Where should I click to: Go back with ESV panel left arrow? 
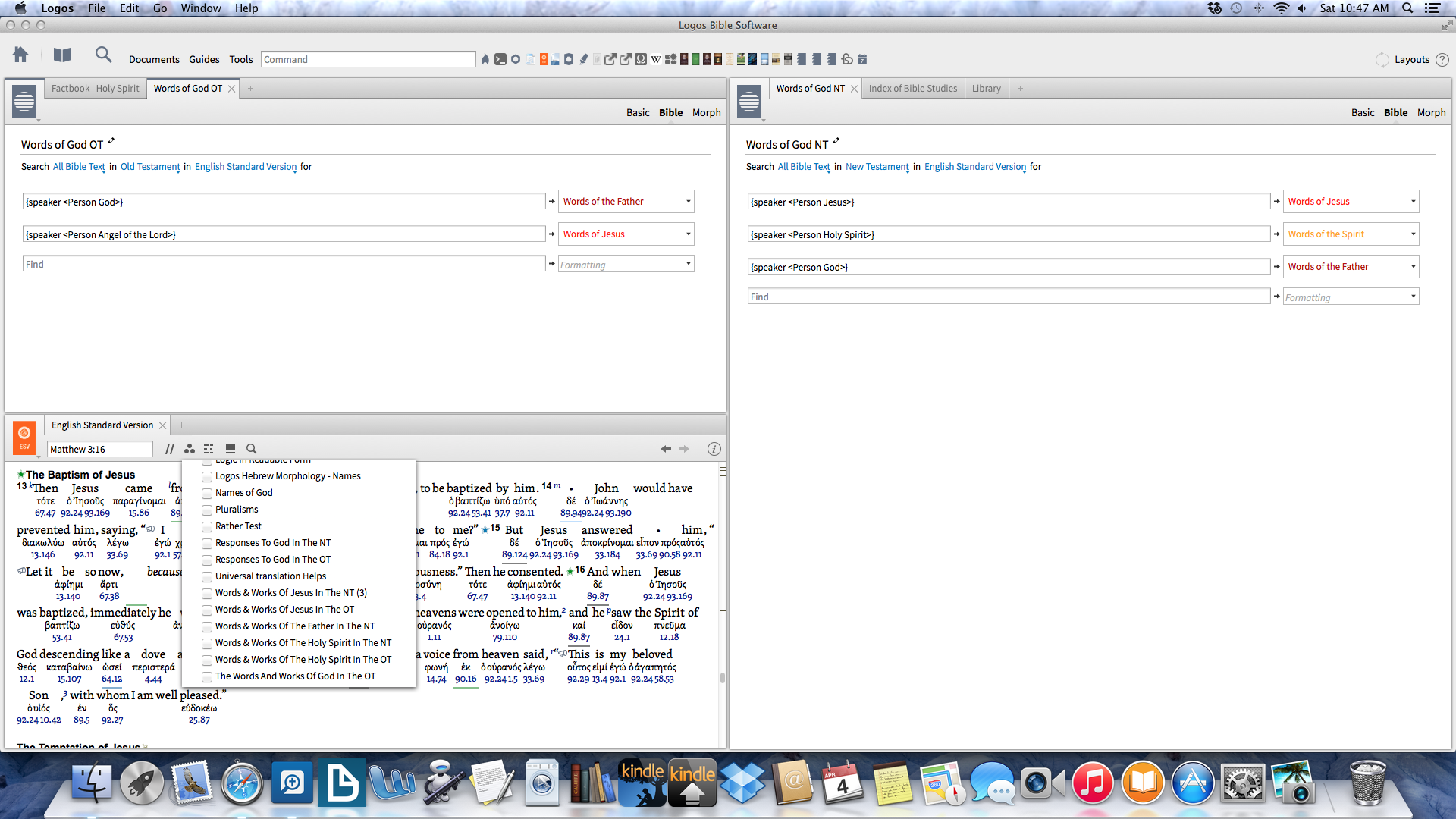click(666, 449)
